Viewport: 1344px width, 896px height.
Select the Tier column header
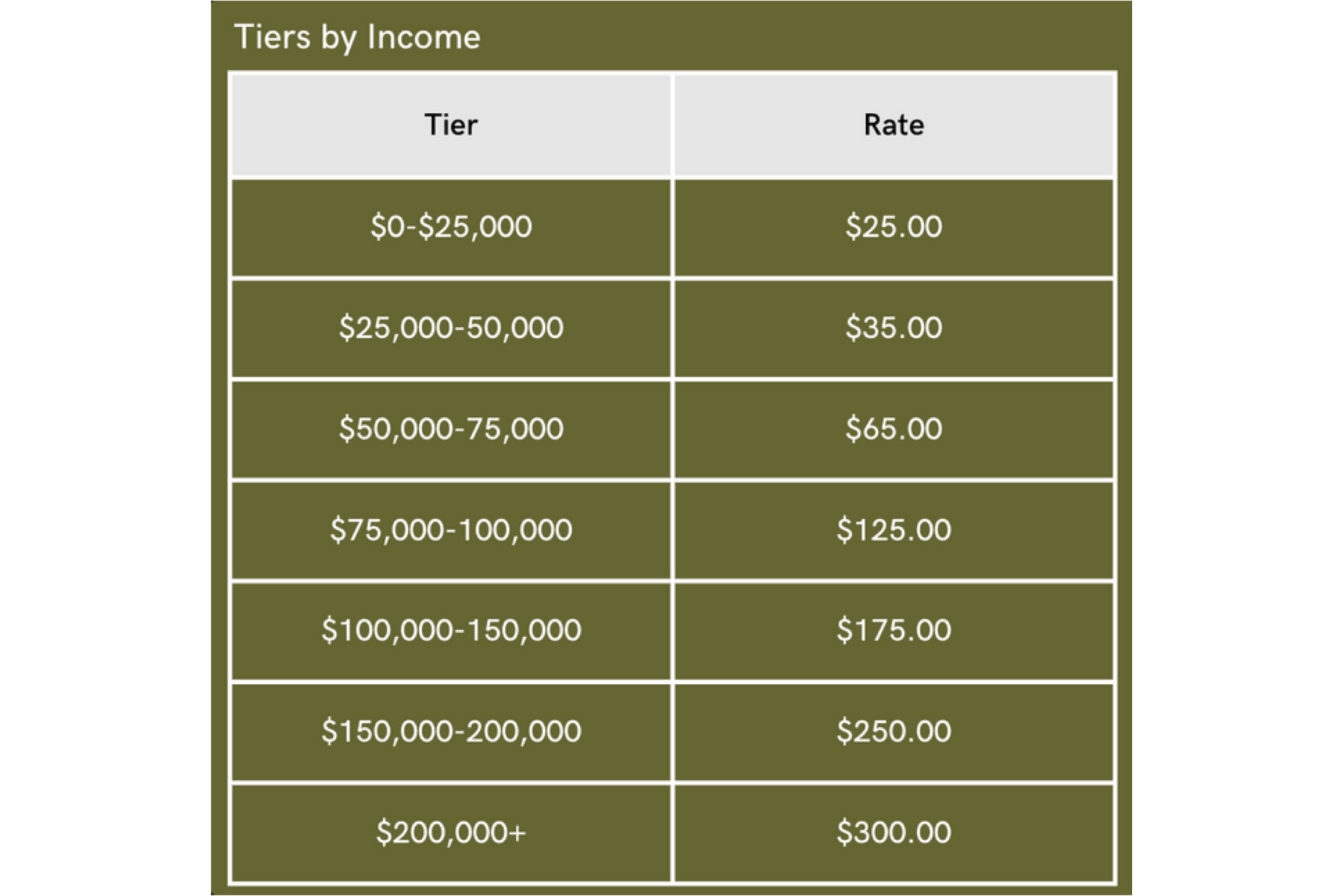click(x=450, y=125)
